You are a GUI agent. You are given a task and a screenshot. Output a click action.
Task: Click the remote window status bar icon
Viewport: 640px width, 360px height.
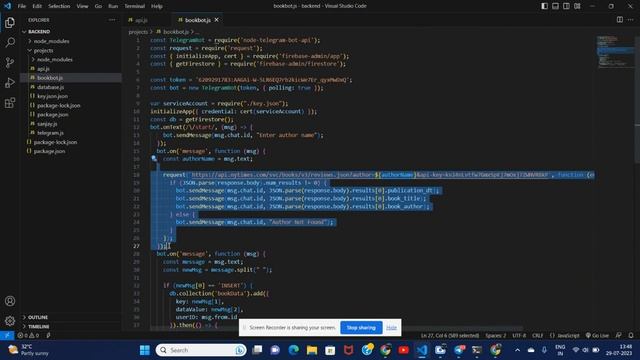[x=7, y=335]
